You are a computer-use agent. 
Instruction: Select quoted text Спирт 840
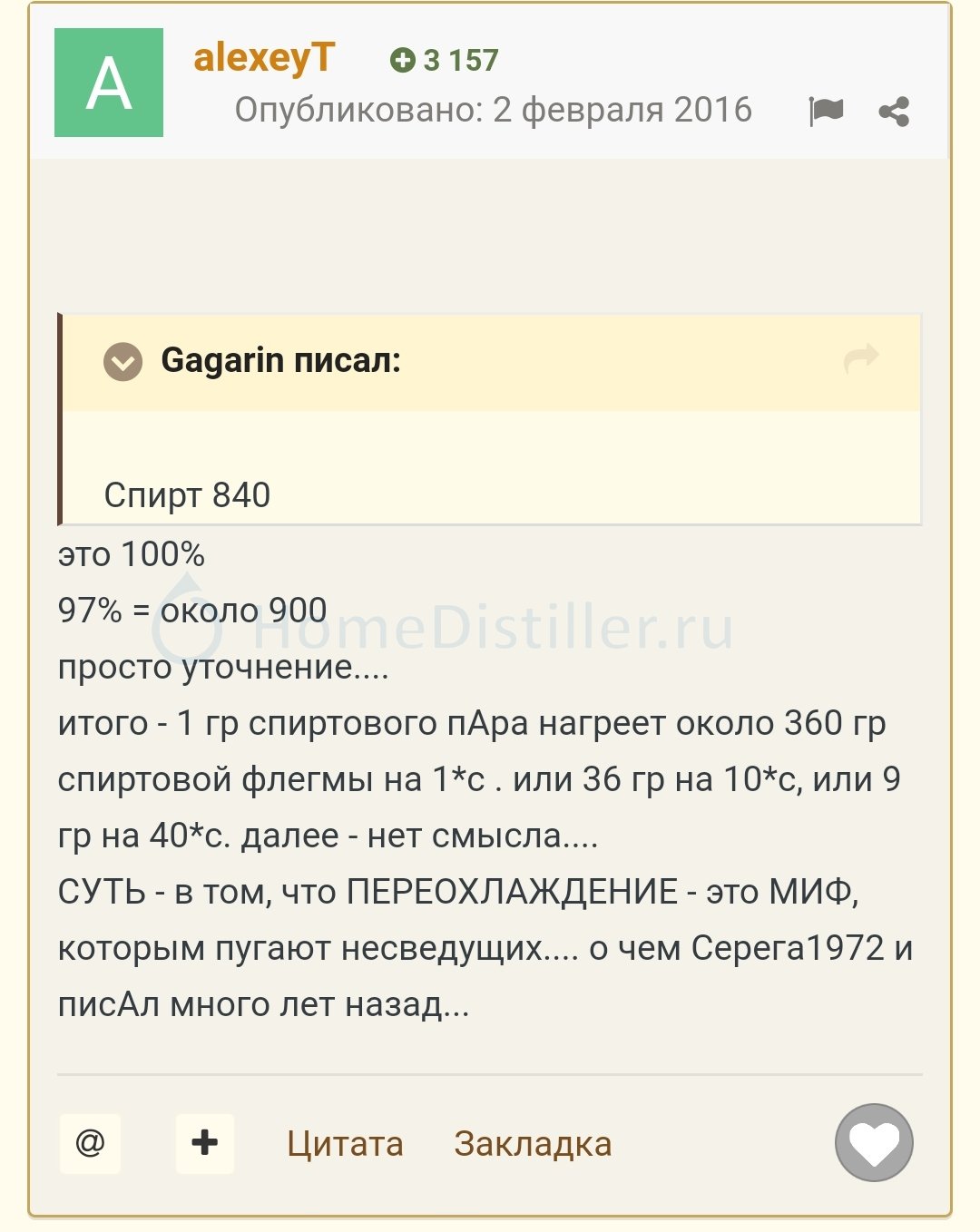[187, 495]
